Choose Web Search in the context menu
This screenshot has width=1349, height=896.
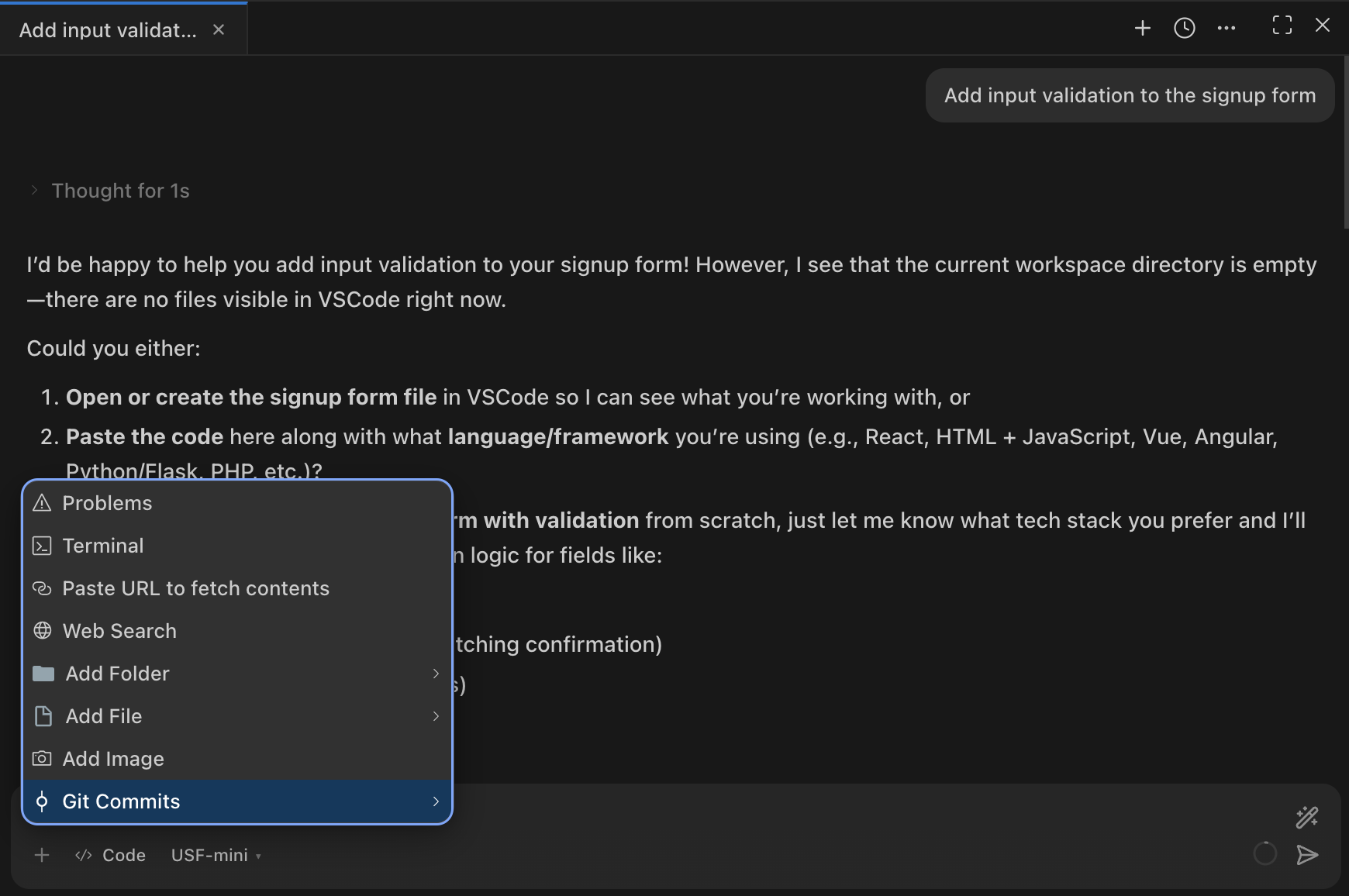pos(237,631)
